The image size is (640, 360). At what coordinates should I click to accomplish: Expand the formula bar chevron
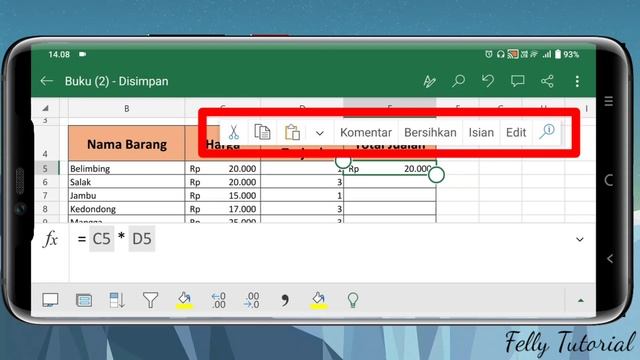[580, 239]
